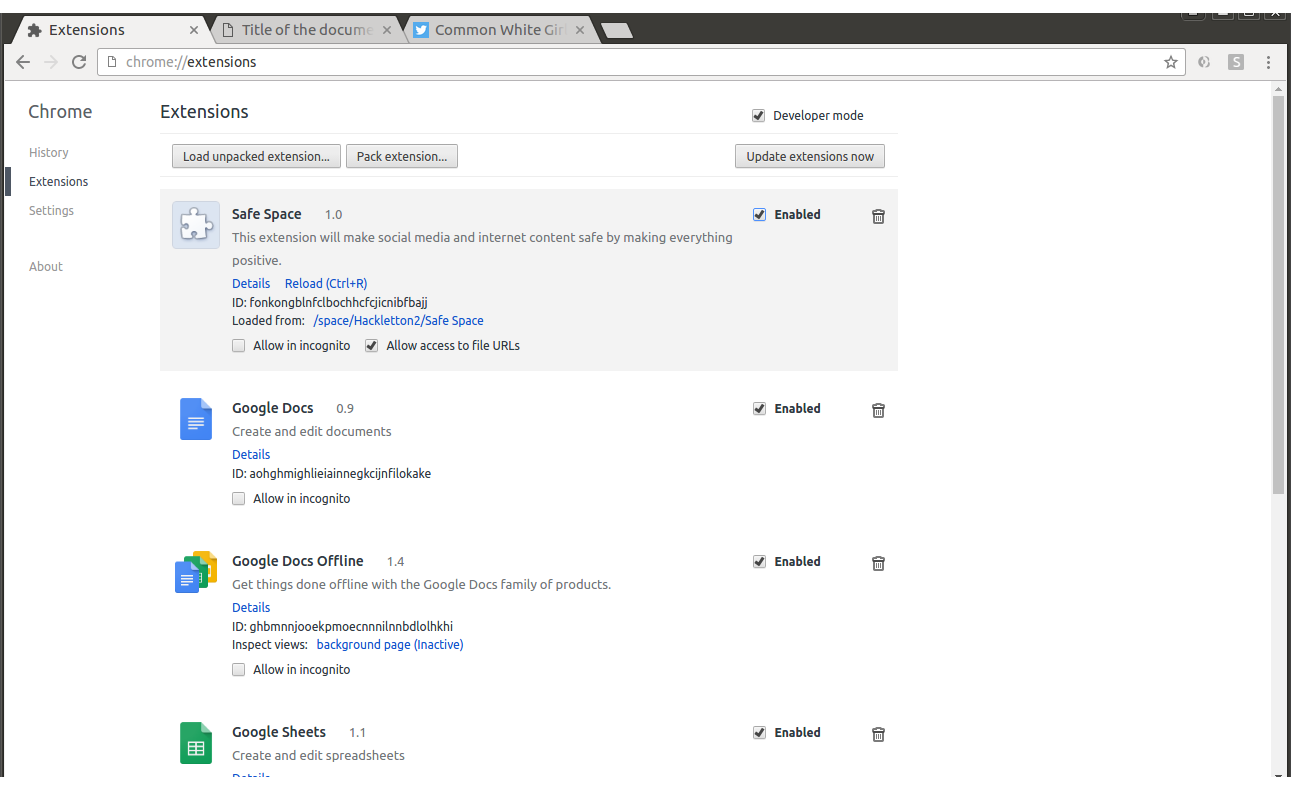The width and height of the screenshot is (1291, 790).
Task: Inspect background page (Inactive) link
Action: (390, 645)
